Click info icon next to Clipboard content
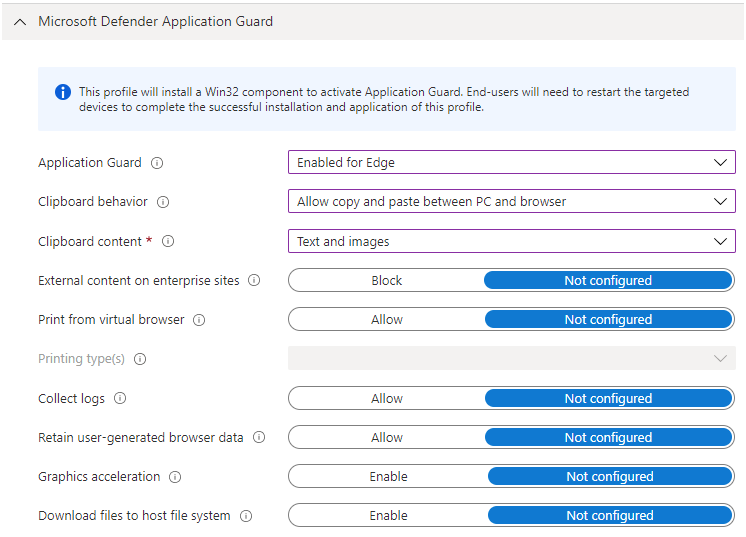This screenshot has height=537, width=746. pos(168,241)
